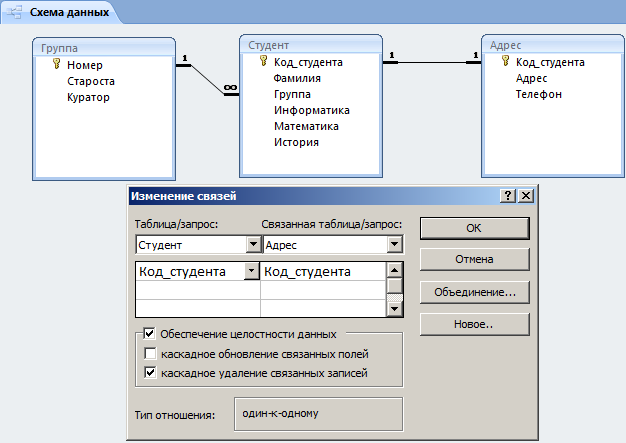Select relationship line between Группа and Студент
The width and height of the screenshot is (626, 443).
208,80
